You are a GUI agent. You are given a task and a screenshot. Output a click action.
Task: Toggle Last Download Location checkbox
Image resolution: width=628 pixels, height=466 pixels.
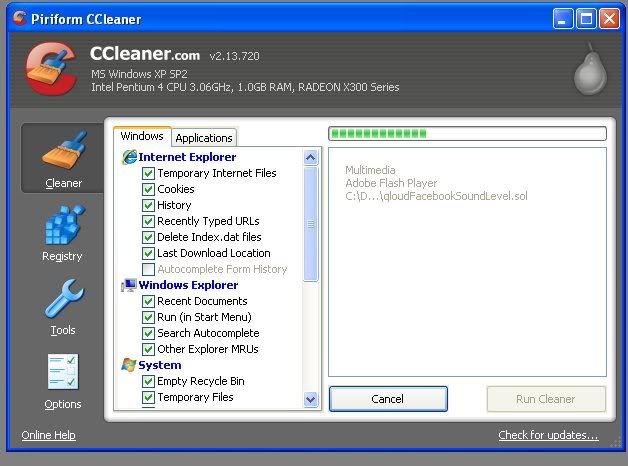pos(148,253)
